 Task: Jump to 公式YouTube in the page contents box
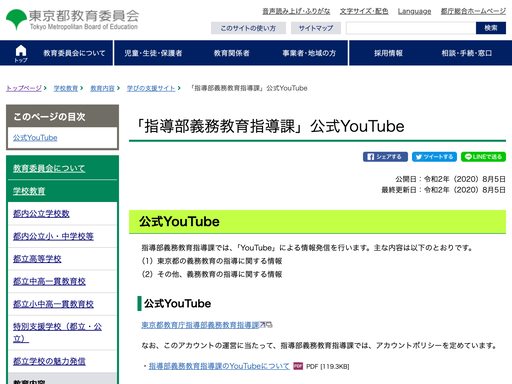35,138
